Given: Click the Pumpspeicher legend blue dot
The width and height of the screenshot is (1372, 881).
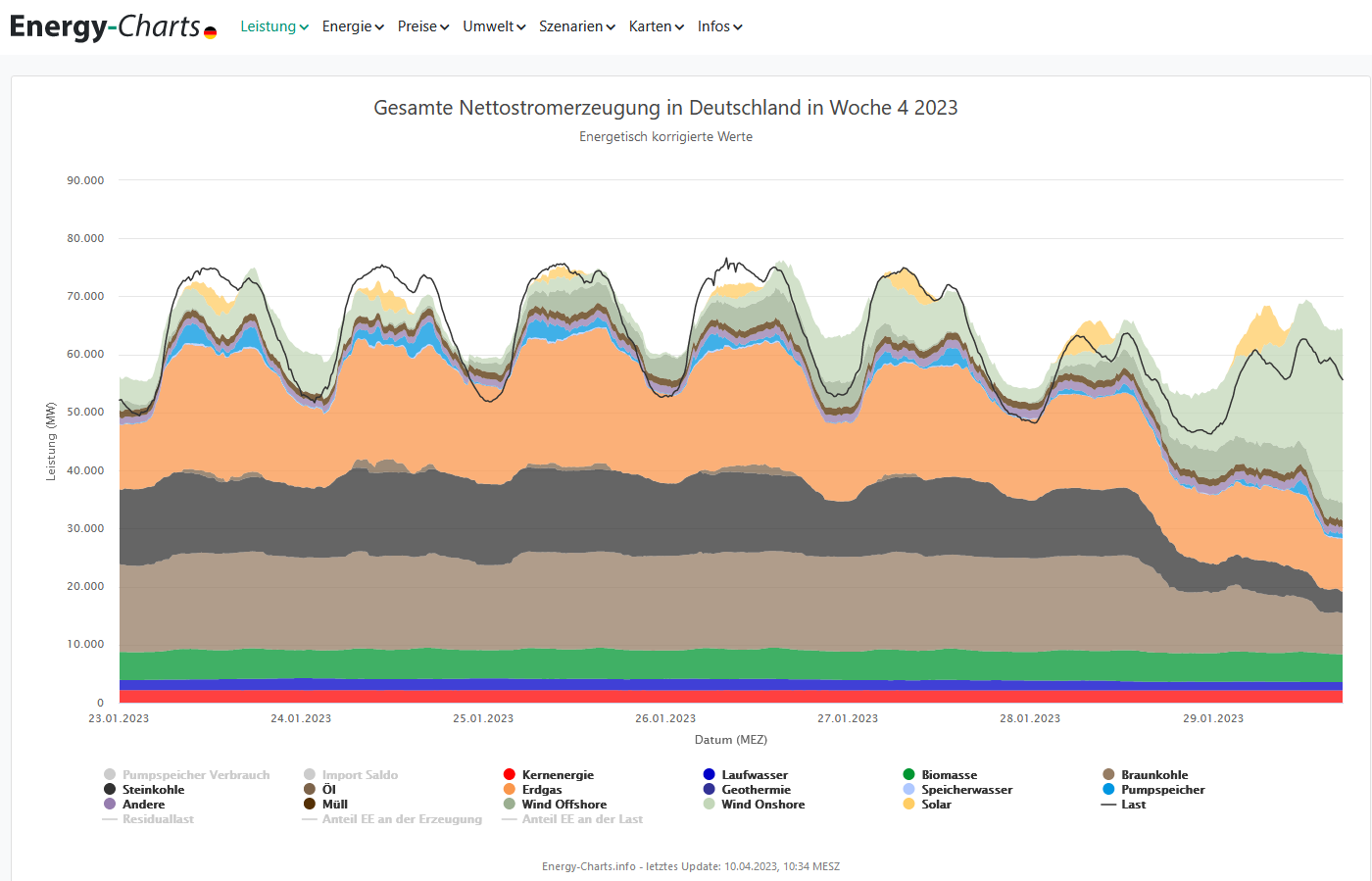Looking at the screenshot, I should pyautogui.click(x=1108, y=790).
